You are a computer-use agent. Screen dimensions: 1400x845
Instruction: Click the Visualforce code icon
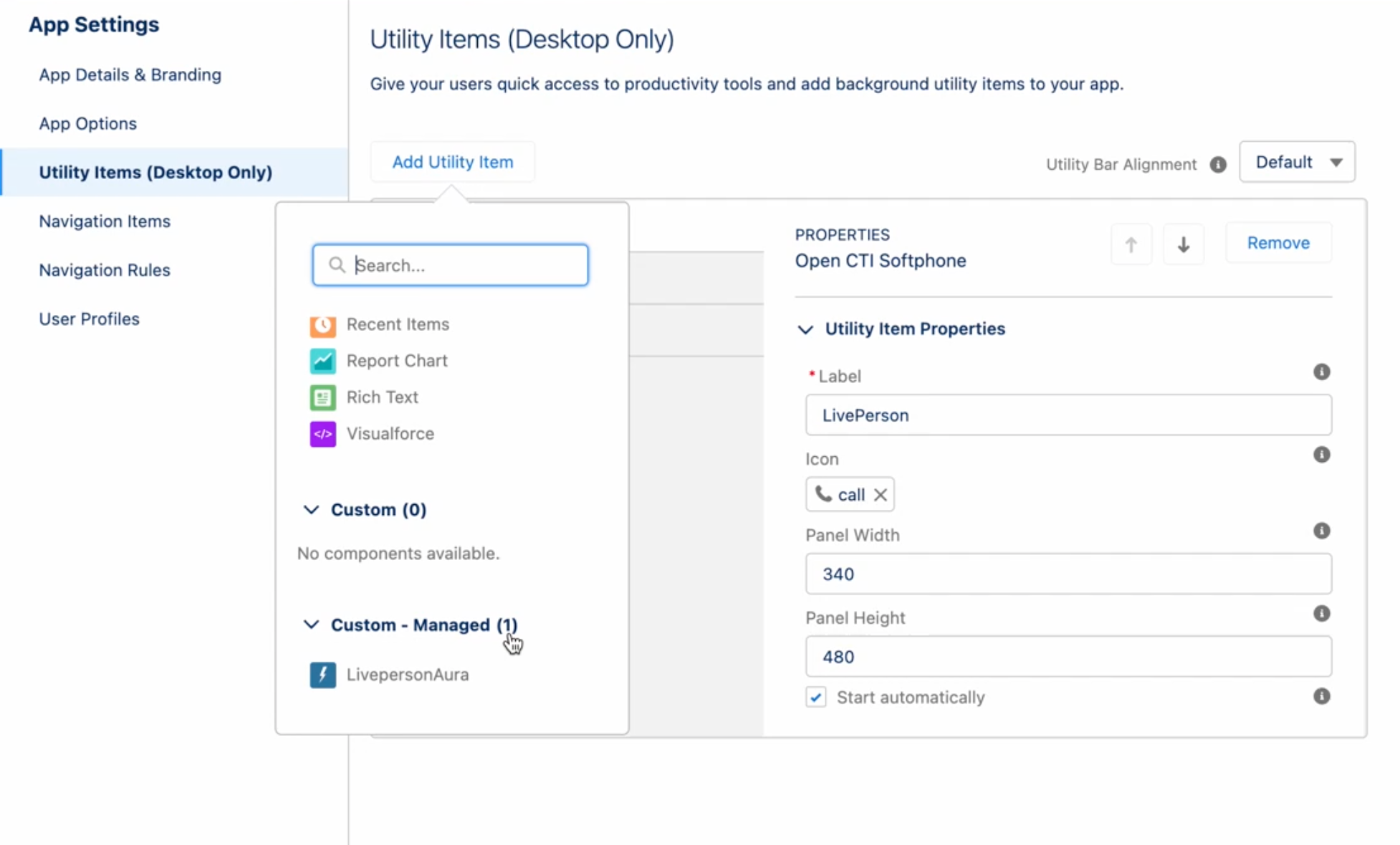(x=322, y=434)
